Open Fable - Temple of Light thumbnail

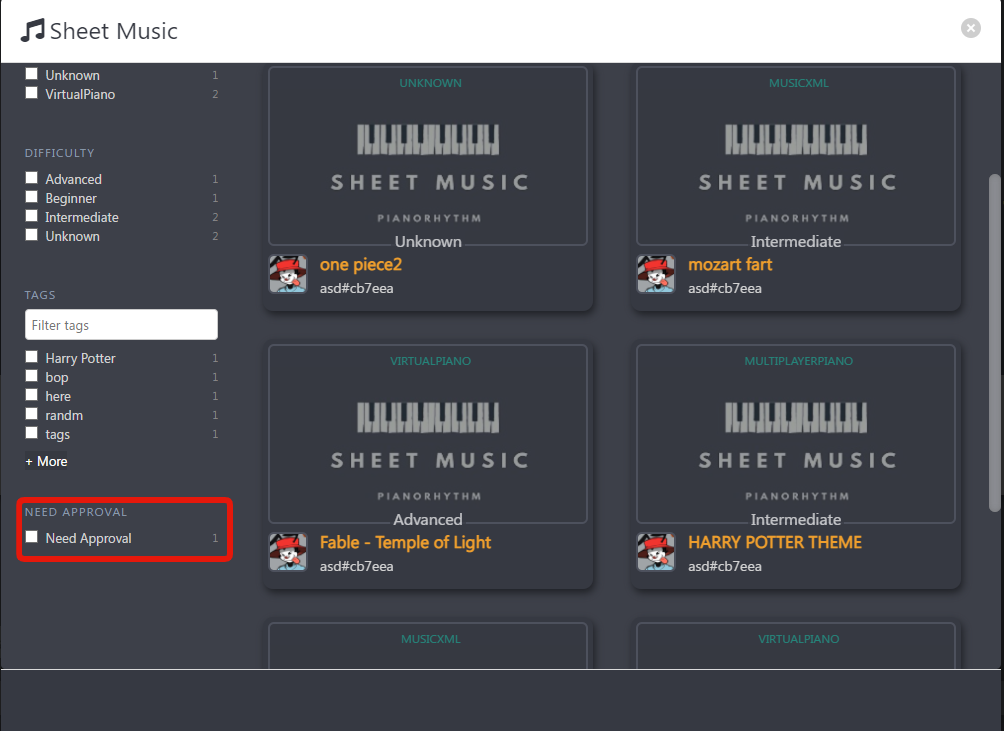pos(428,433)
